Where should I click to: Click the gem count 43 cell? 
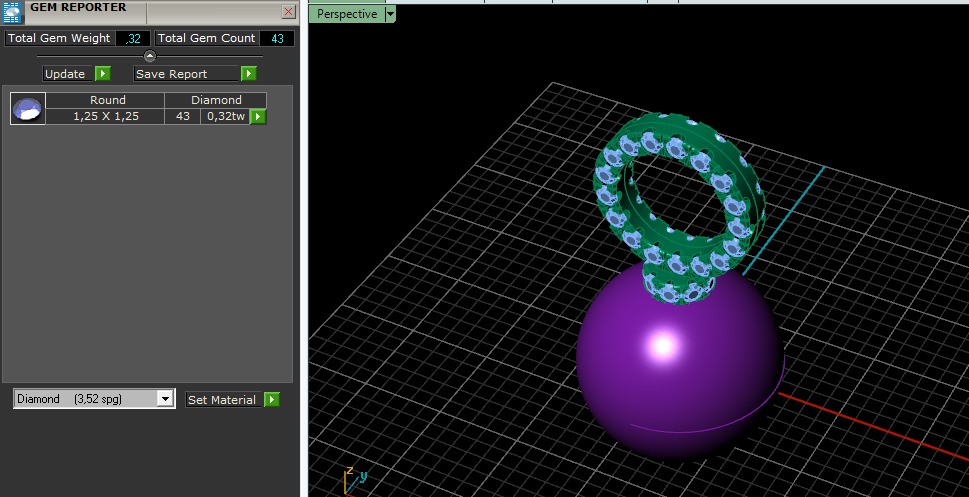182,116
